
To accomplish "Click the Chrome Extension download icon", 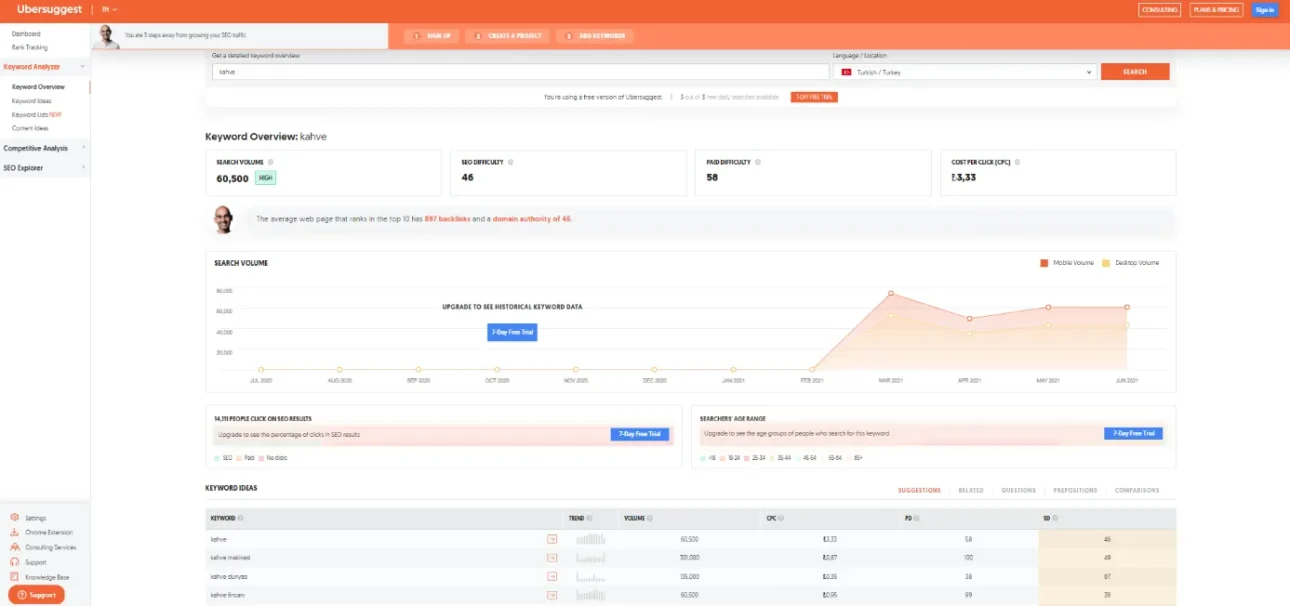I will (x=15, y=533).
